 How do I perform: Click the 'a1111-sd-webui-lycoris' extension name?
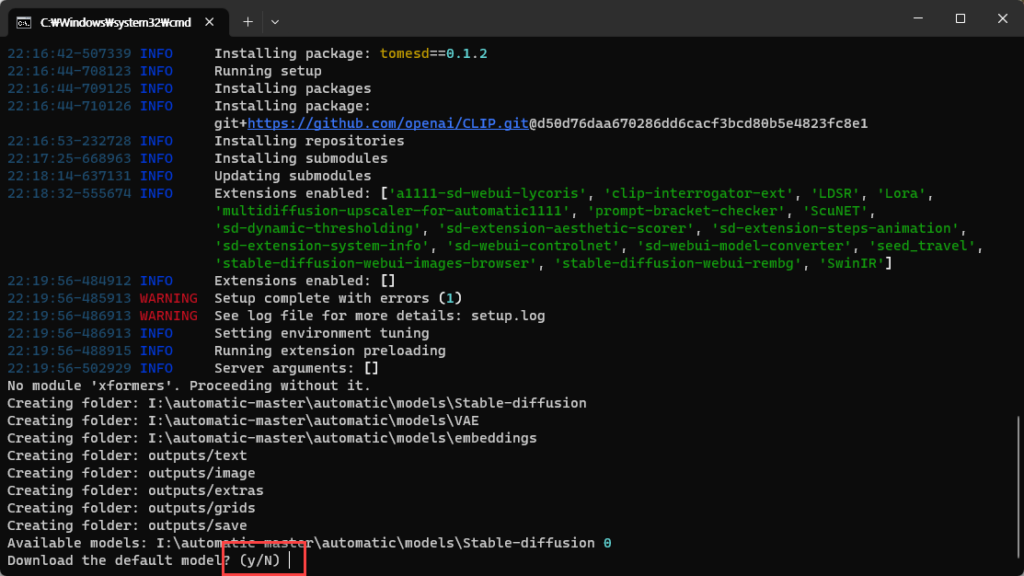point(487,193)
